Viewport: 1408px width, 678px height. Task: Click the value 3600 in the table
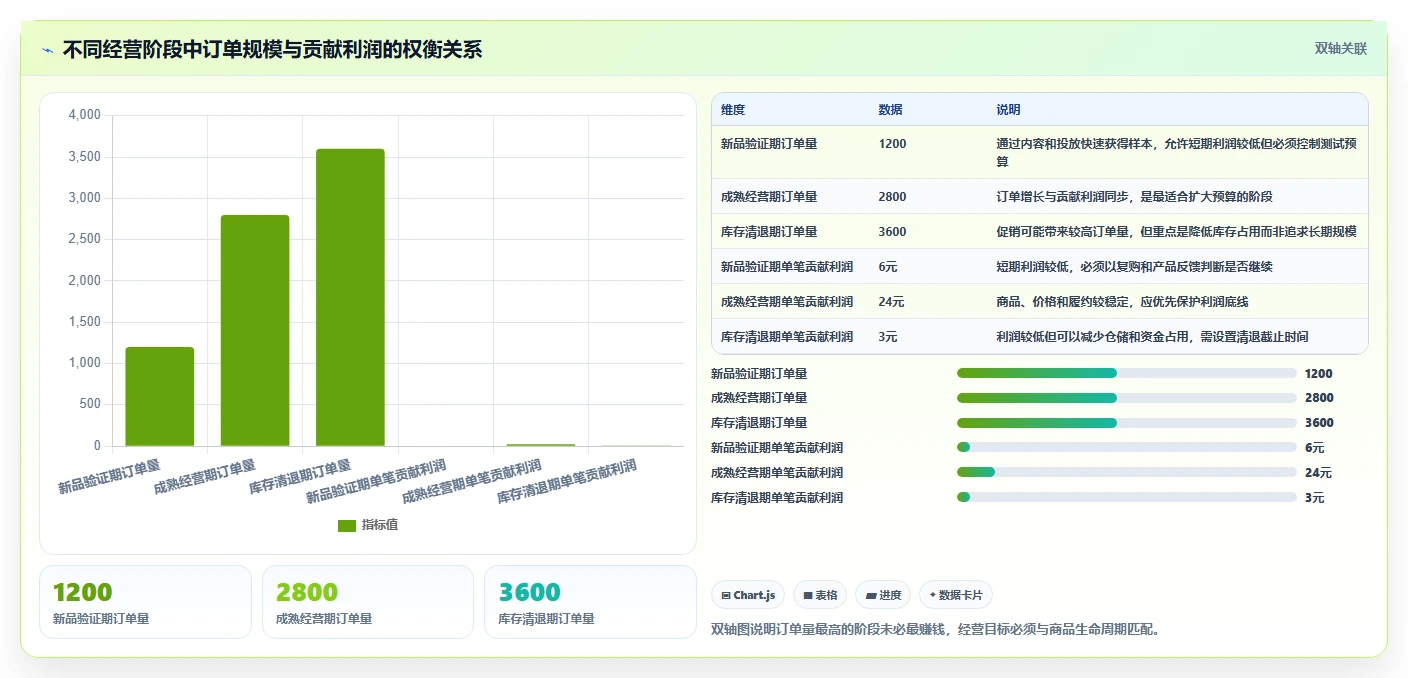click(x=893, y=232)
